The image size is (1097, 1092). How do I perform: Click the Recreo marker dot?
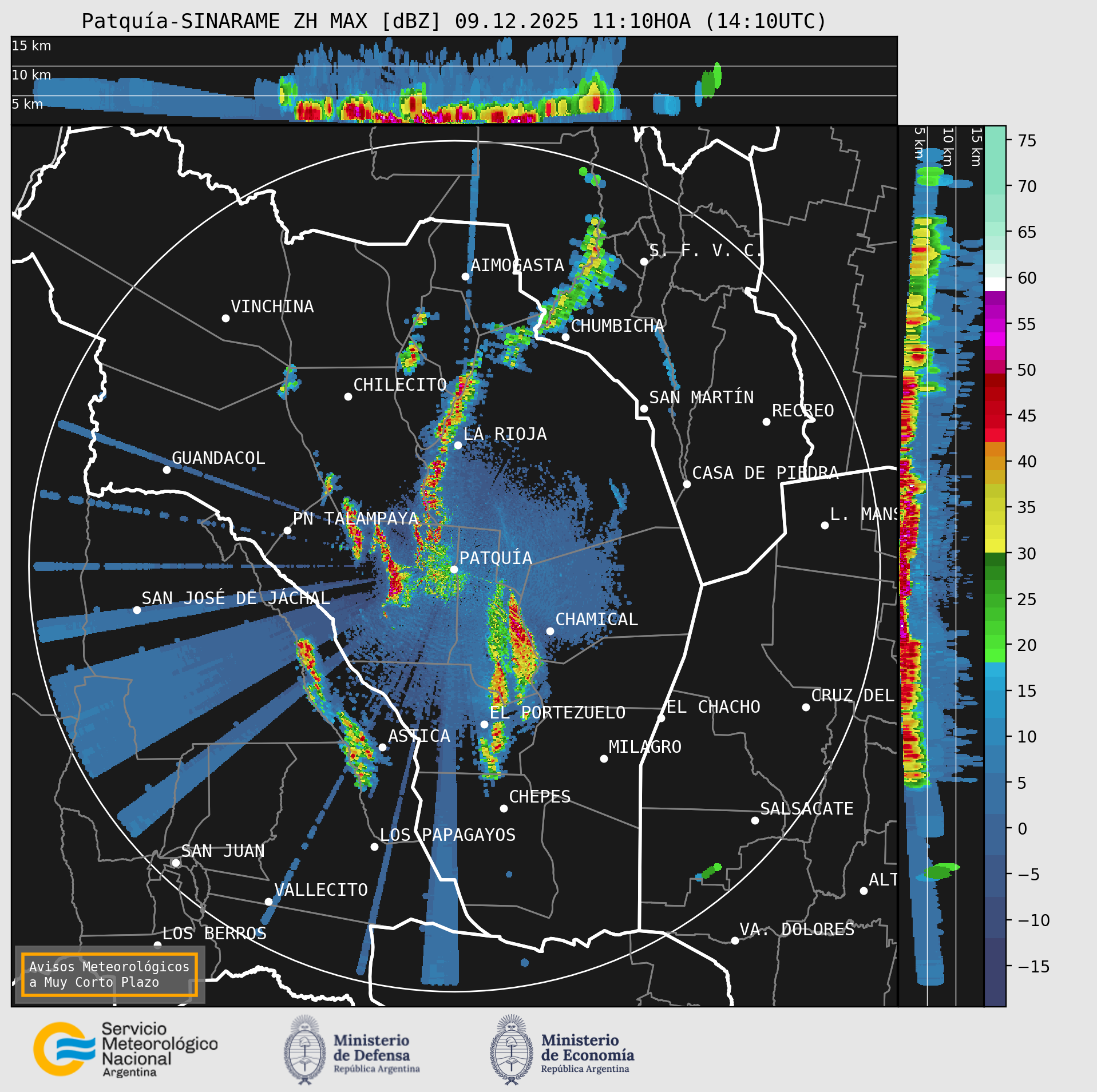(x=766, y=422)
